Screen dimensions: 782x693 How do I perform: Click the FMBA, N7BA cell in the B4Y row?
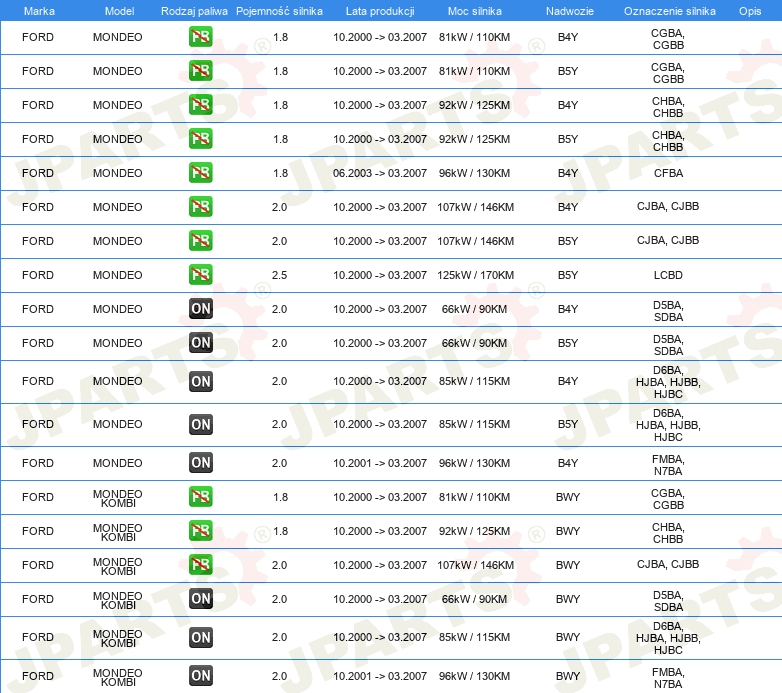[668, 465]
